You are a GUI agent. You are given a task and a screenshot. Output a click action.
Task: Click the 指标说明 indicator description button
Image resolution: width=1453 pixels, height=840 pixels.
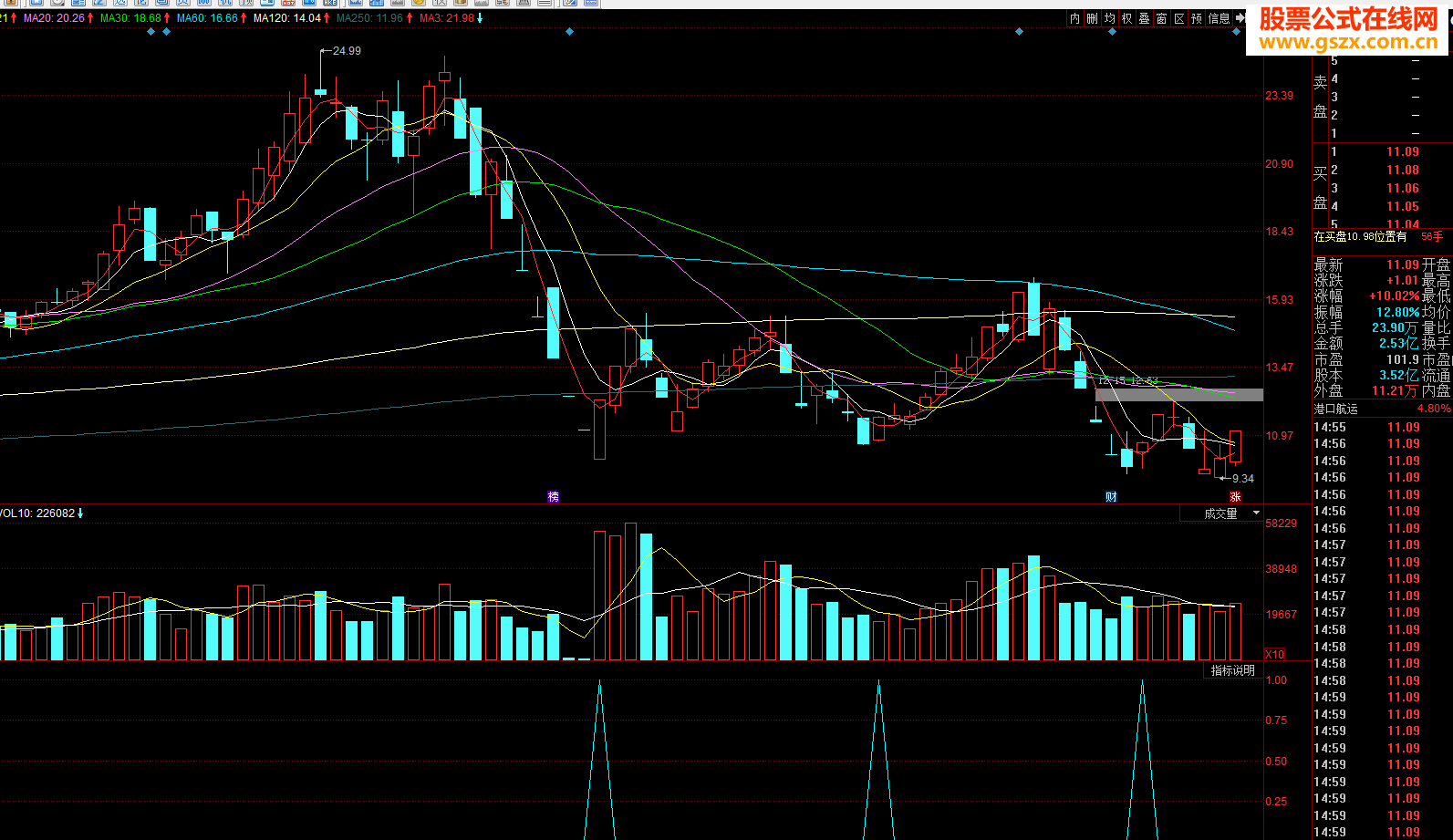(1232, 670)
